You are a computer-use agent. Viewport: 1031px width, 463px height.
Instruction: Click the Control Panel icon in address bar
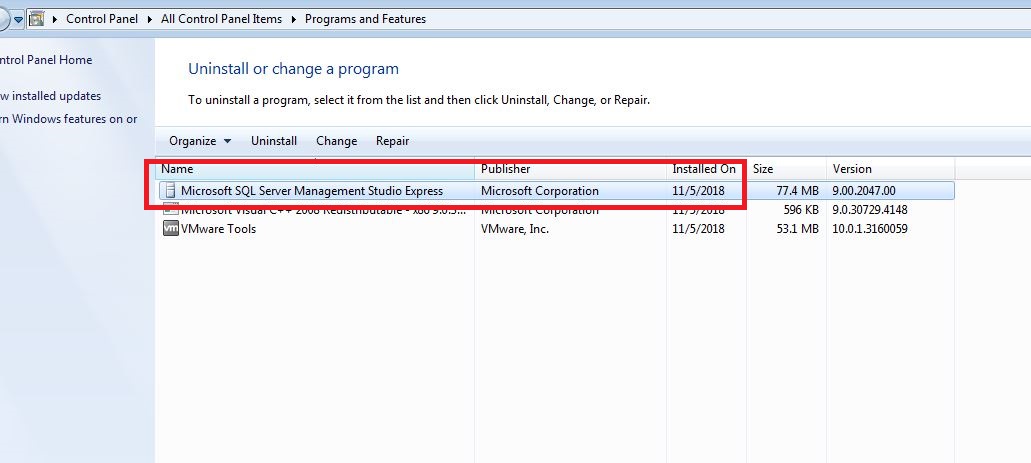pyautogui.click(x=37, y=18)
